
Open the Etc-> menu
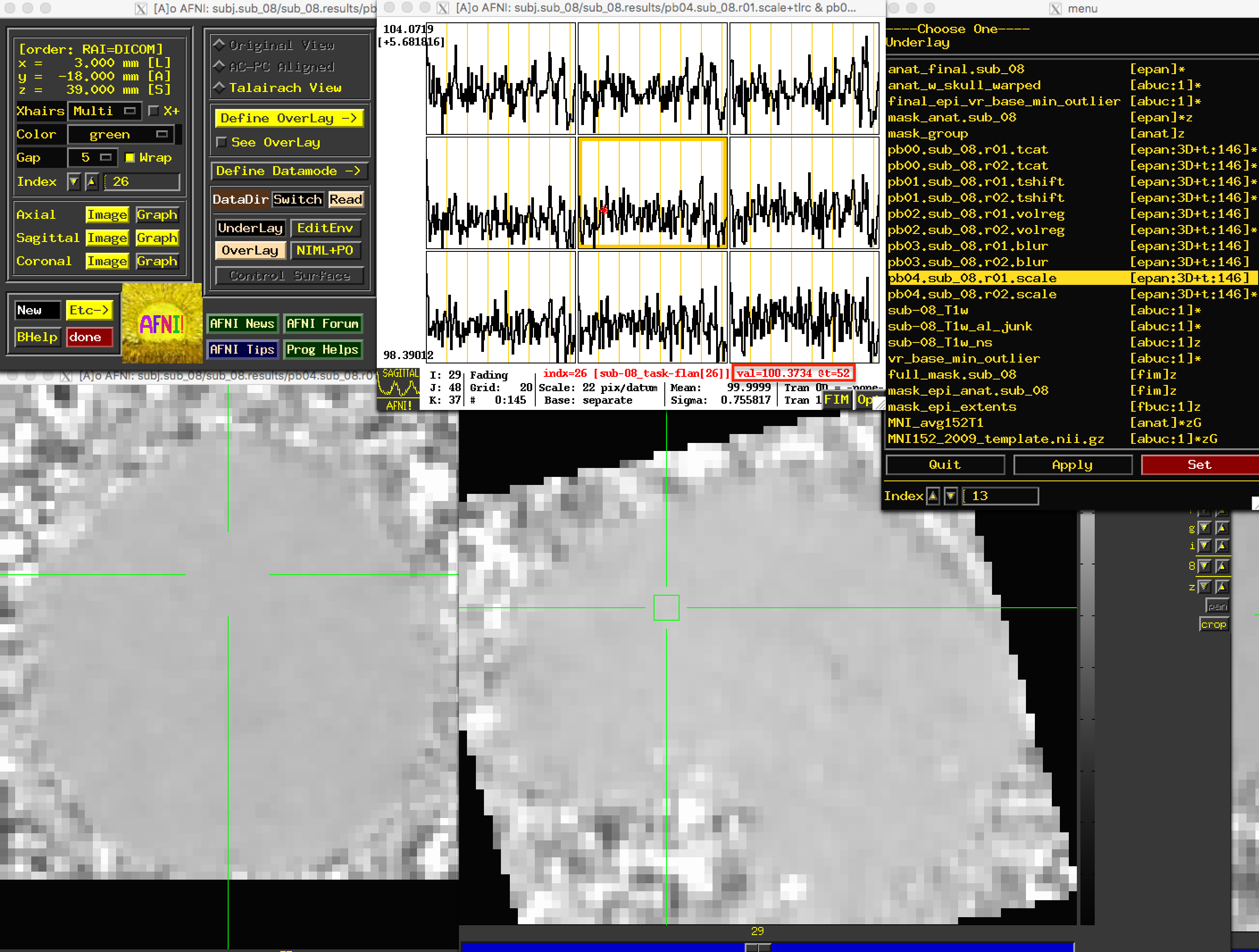click(89, 310)
